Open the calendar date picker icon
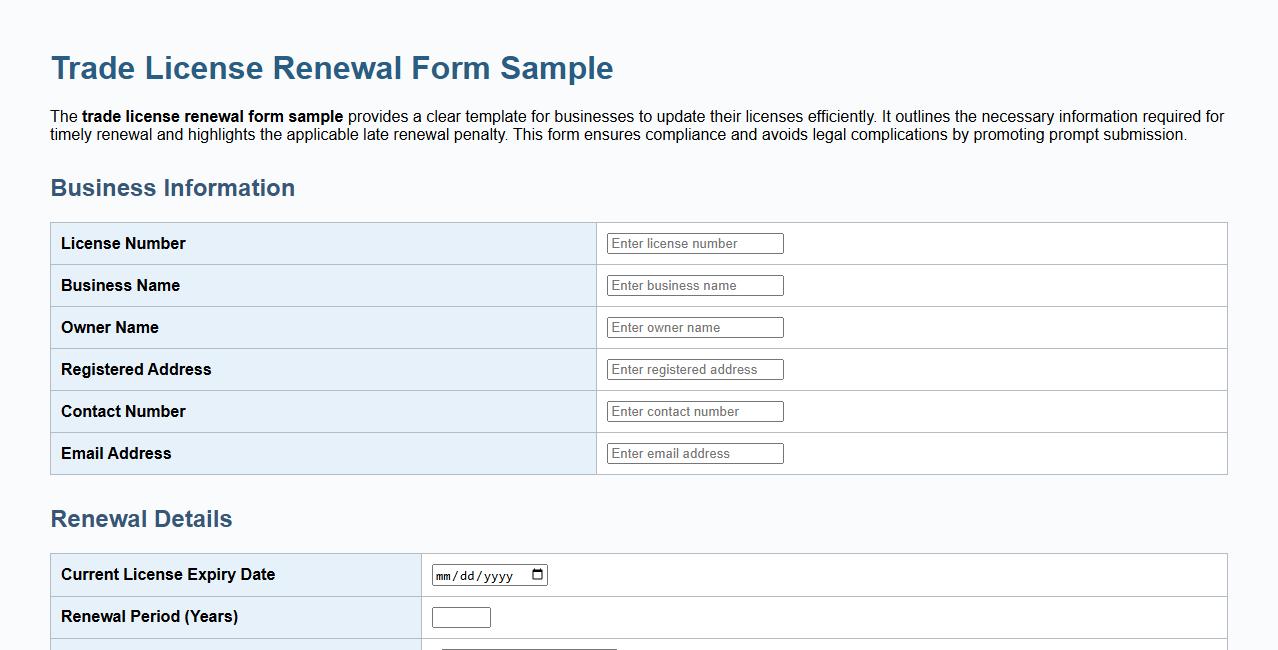Image resolution: width=1278 pixels, height=650 pixels. click(x=537, y=574)
